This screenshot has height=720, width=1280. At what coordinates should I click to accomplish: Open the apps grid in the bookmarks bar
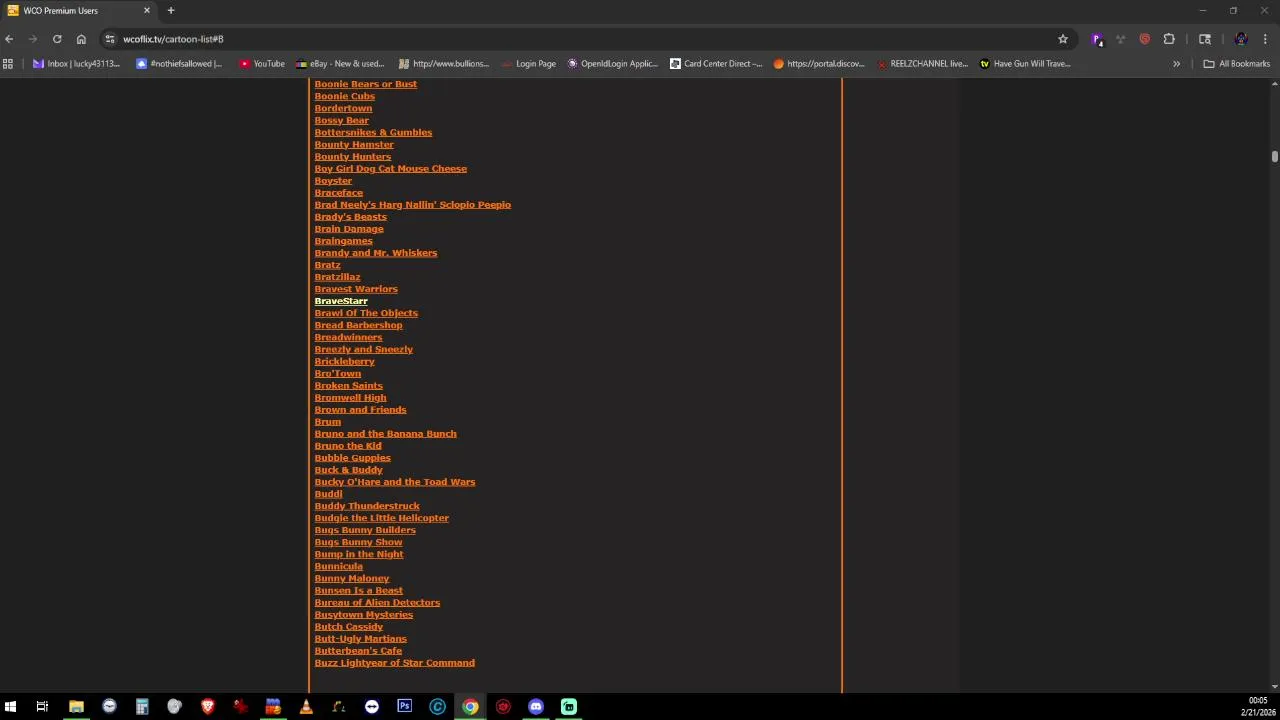point(8,64)
